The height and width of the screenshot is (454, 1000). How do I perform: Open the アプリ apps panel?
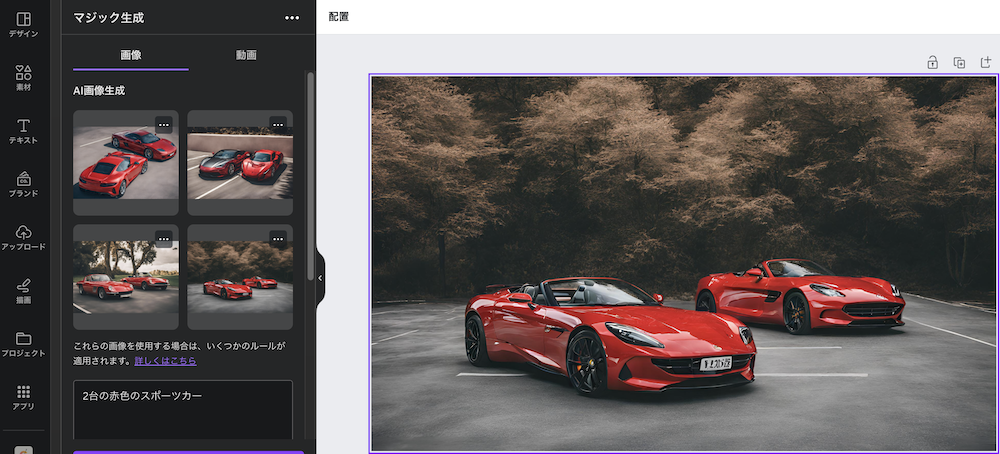click(24, 397)
